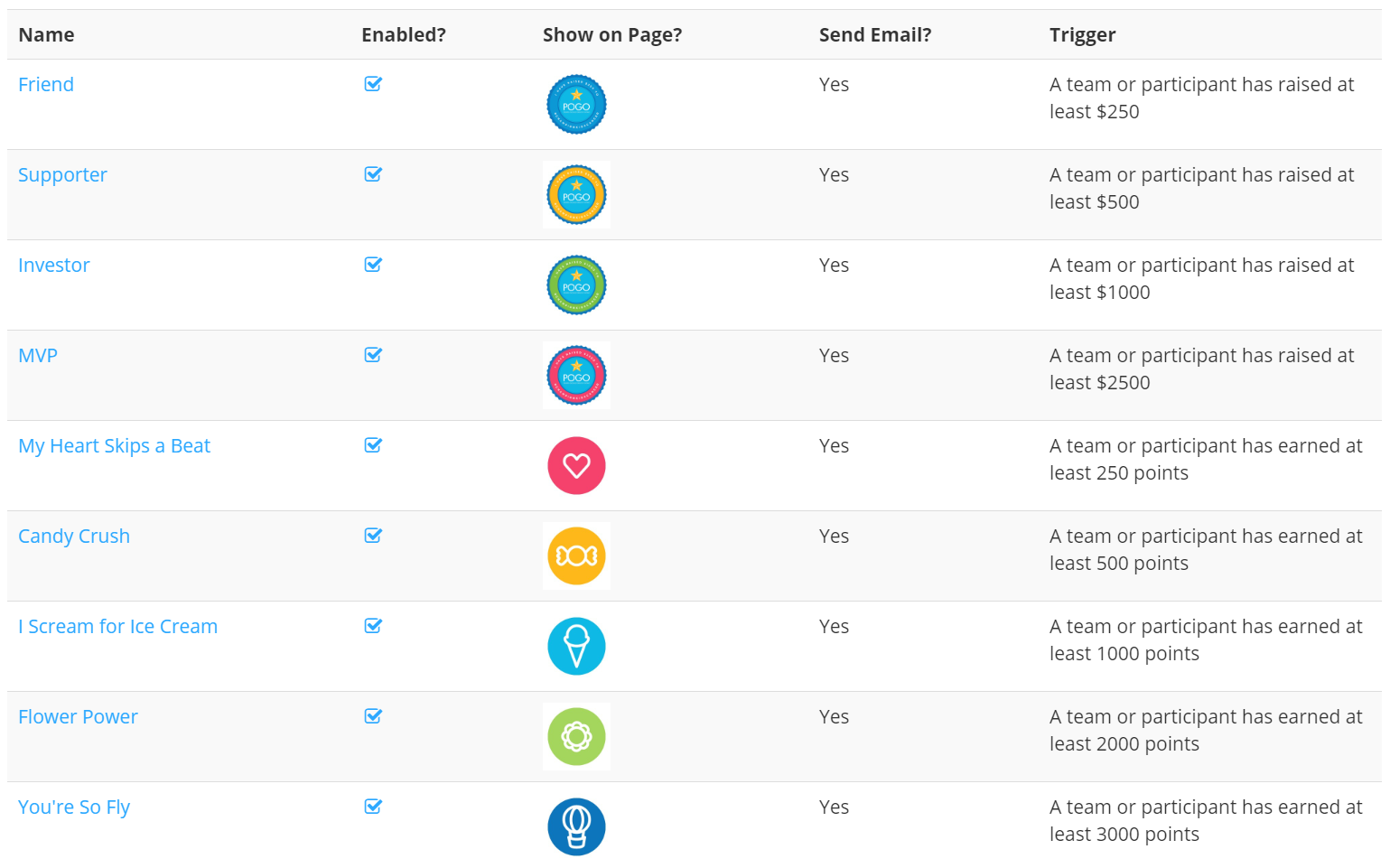Image resolution: width=1390 pixels, height=868 pixels.
Task: Open the Friend POGO badge image
Action: point(576,104)
